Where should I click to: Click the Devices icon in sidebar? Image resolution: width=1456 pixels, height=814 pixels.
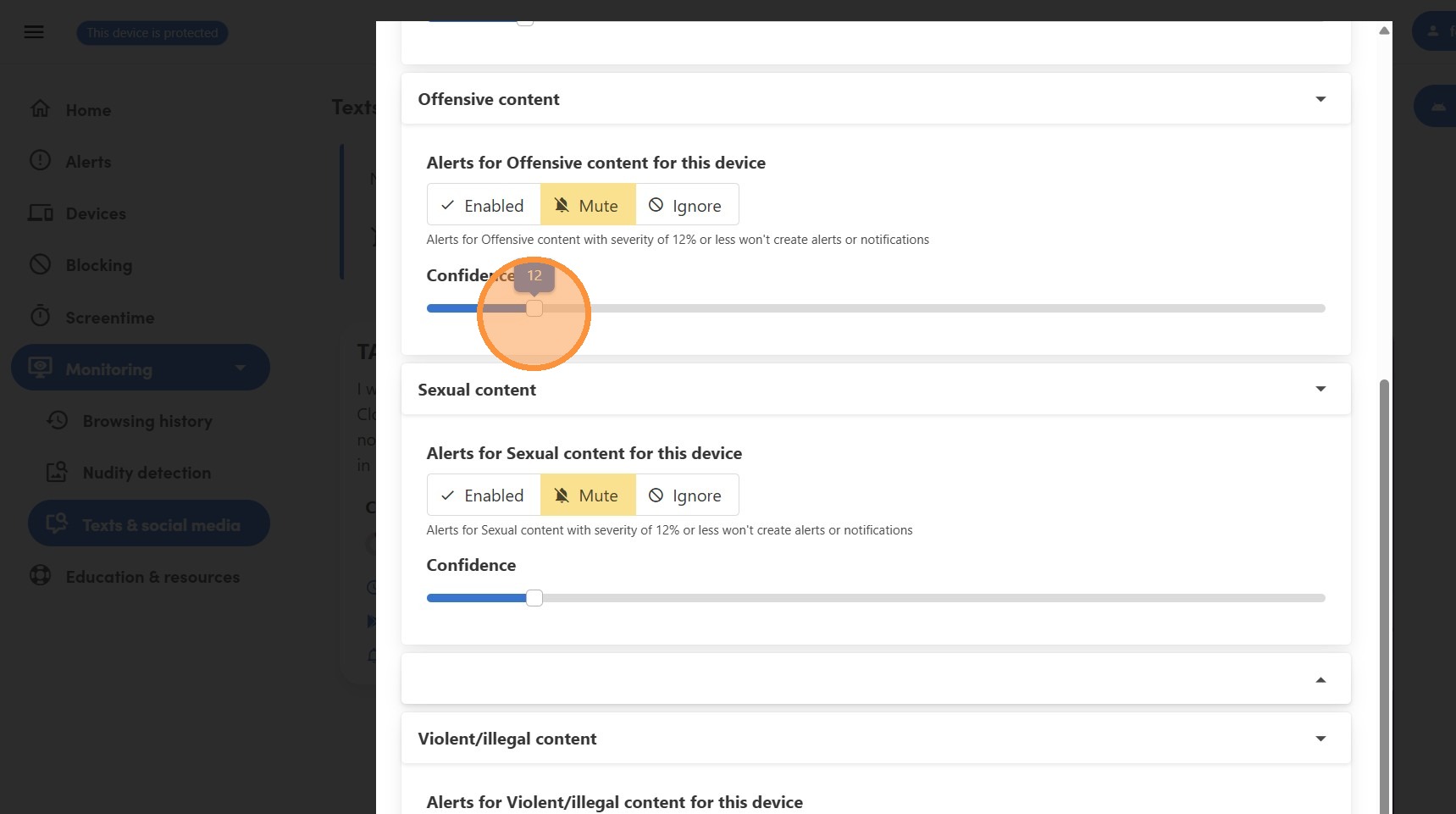41,213
